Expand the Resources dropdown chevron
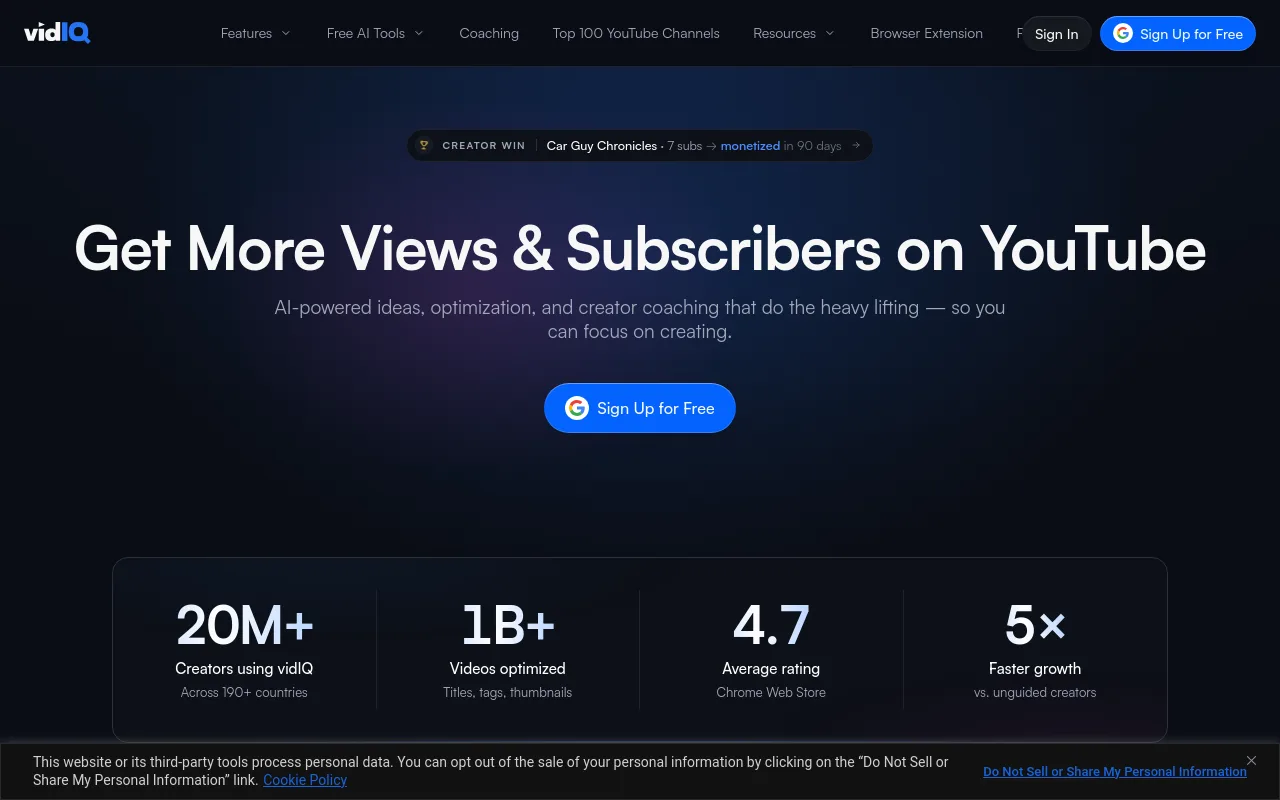 point(830,33)
